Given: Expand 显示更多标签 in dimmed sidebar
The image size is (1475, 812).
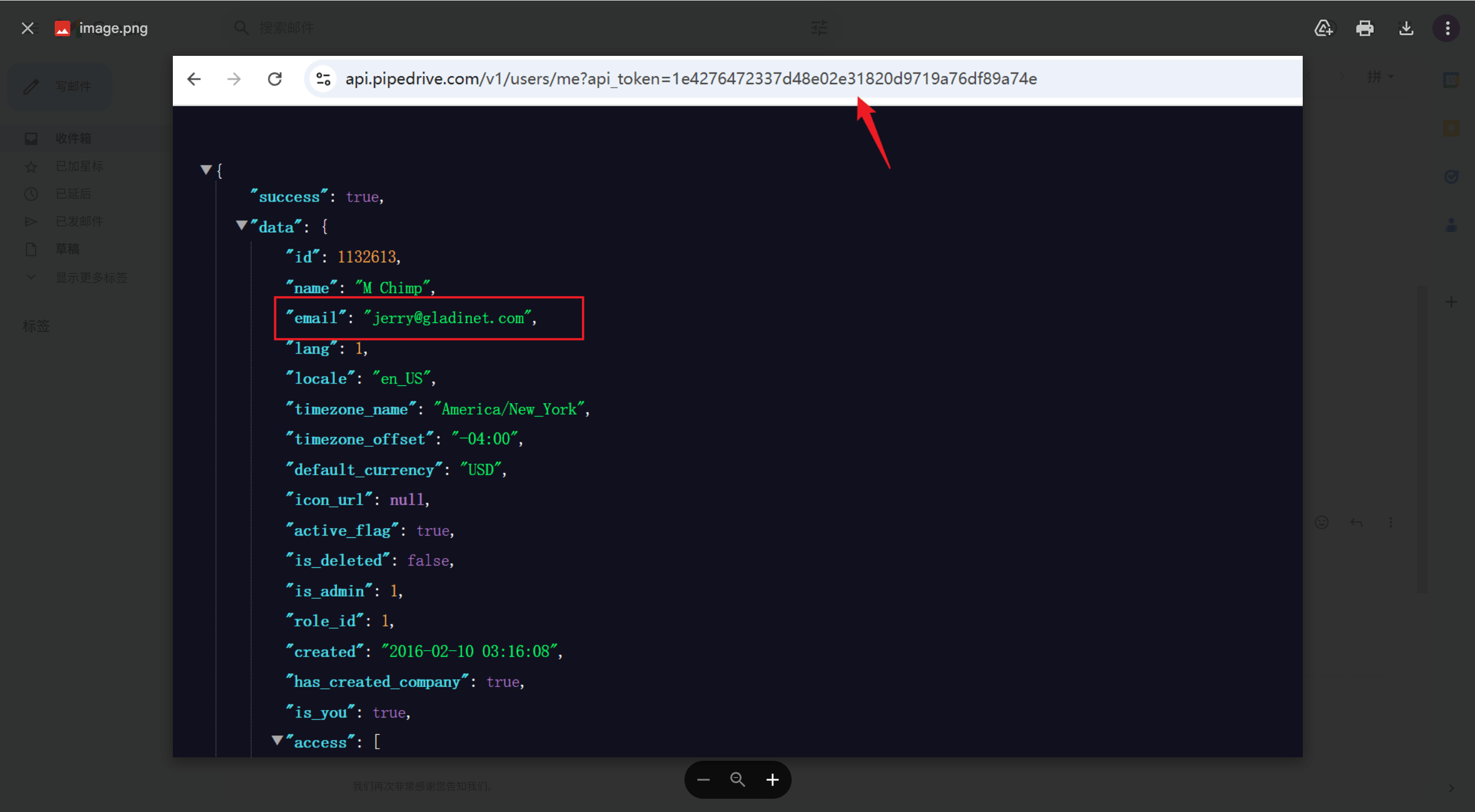Looking at the screenshot, I should click(91, 278).
